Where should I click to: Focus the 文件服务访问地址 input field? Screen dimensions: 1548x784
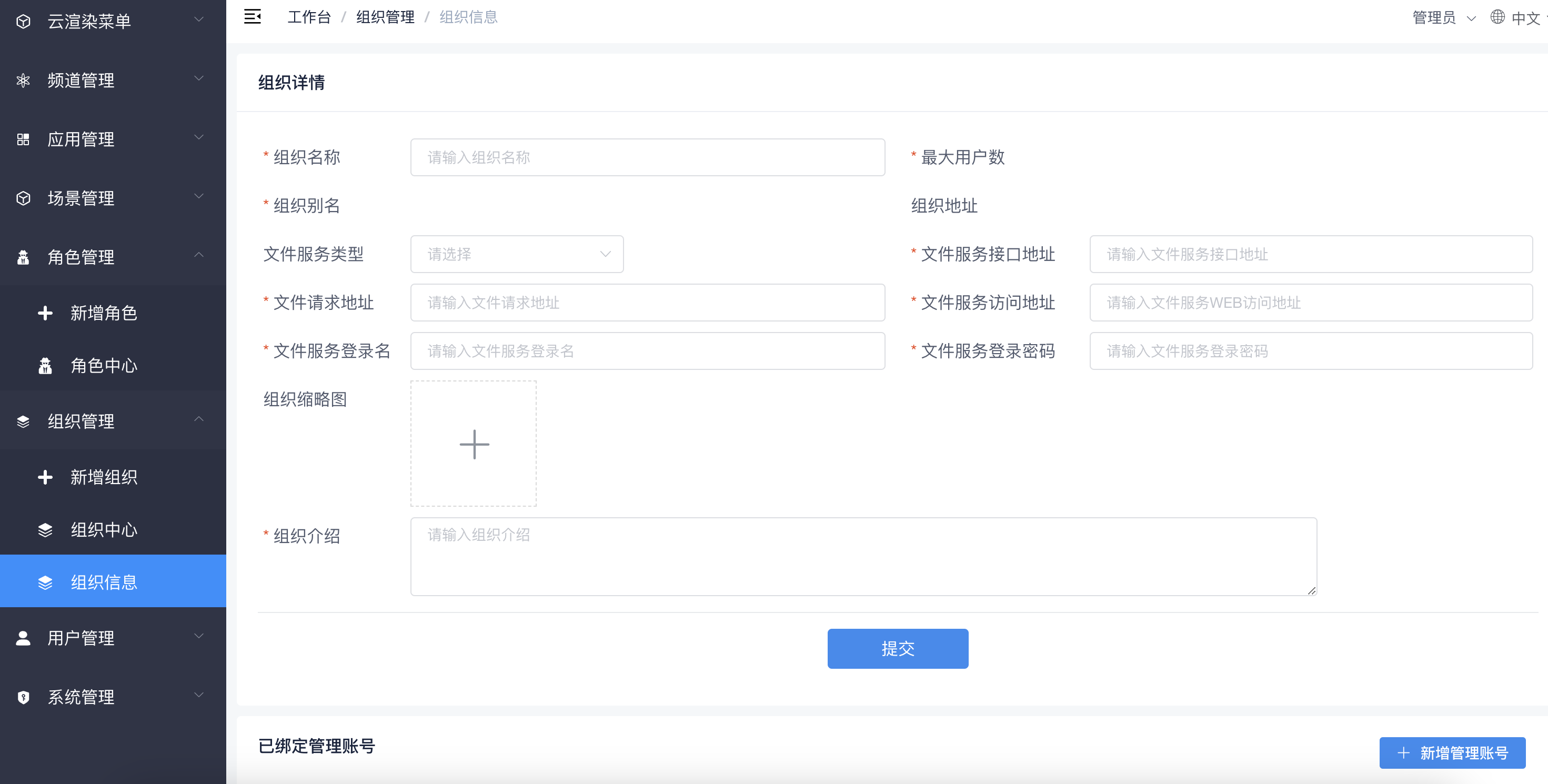click(1311, 303)
